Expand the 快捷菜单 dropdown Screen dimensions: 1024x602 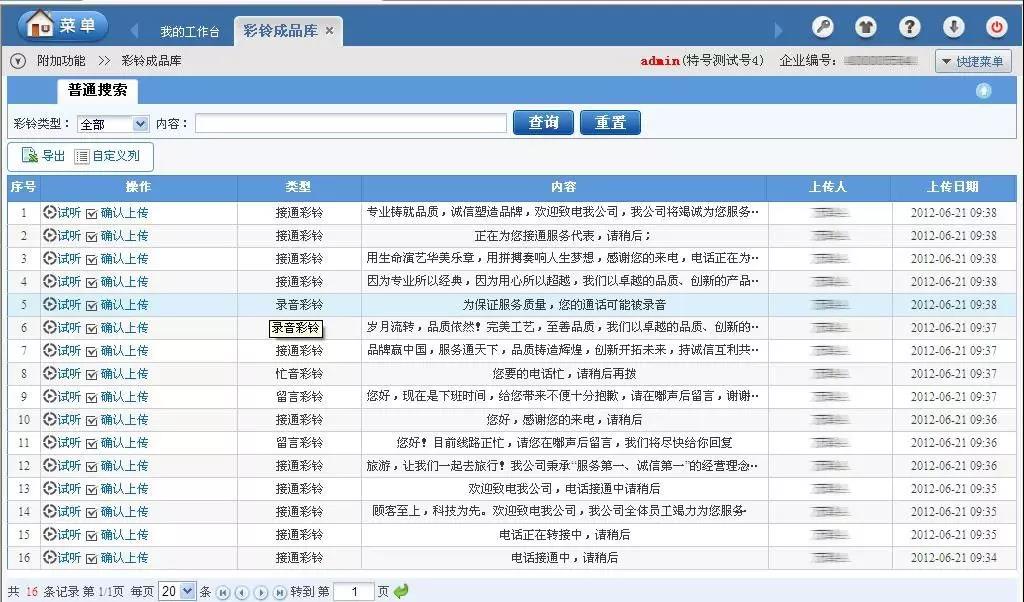coord(973,62)
